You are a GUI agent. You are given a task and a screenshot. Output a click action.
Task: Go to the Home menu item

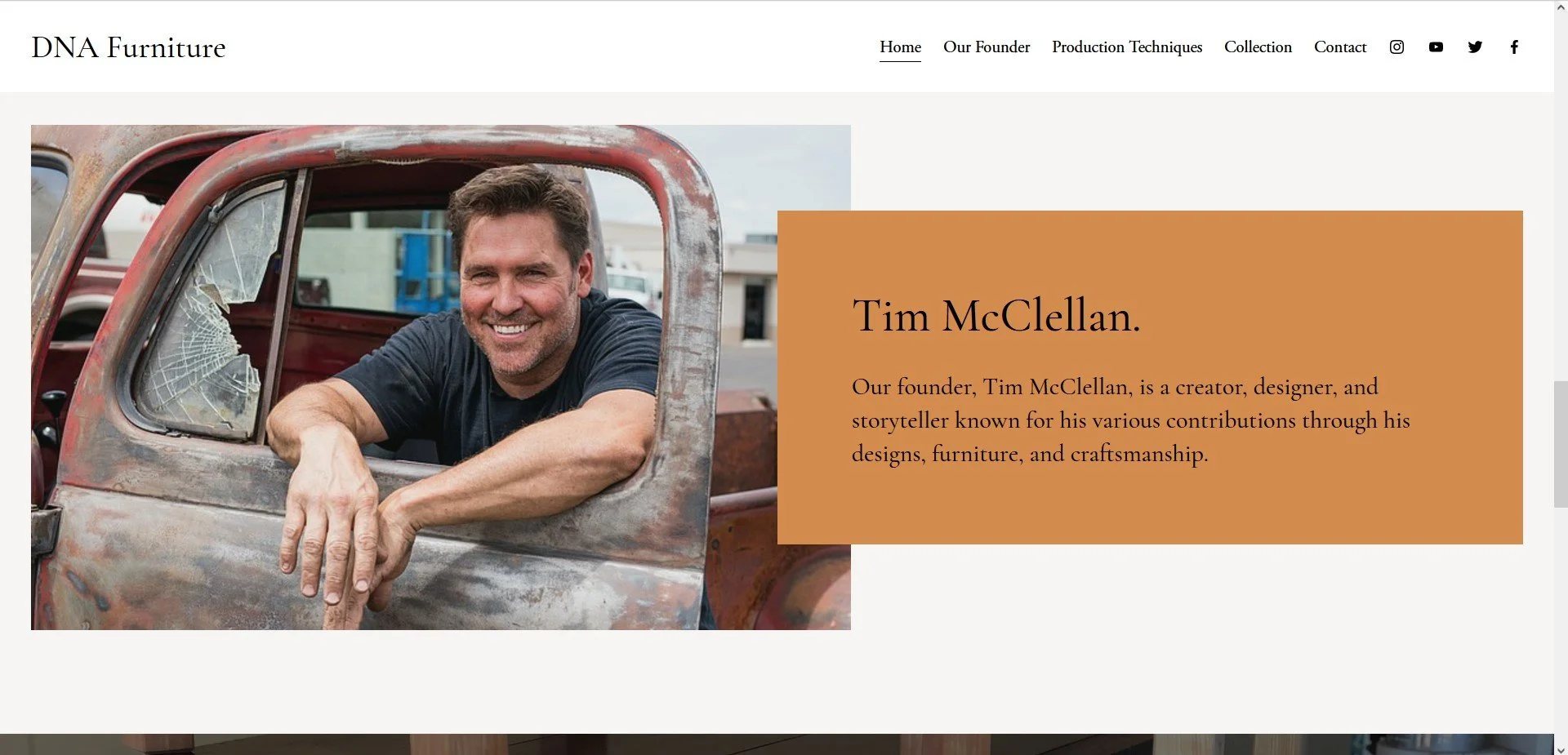pyautogui.click(x=900, y=47)
